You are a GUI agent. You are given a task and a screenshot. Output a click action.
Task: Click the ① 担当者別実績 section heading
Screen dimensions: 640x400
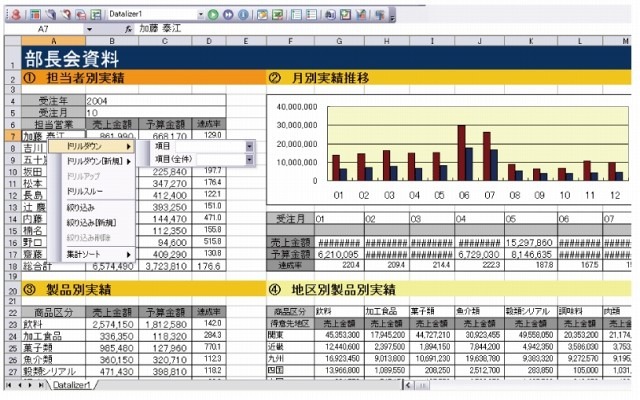click(x=73, y=78)
